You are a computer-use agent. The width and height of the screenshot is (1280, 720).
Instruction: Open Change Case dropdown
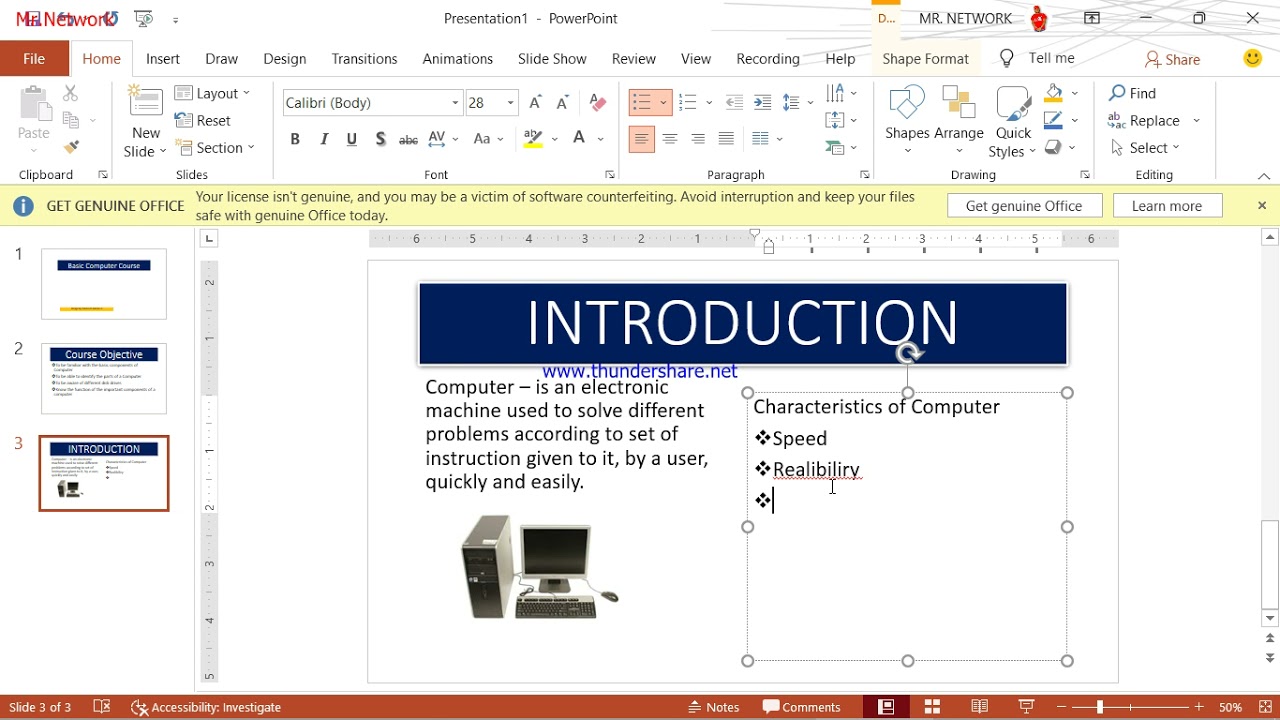tap(488, 139)
